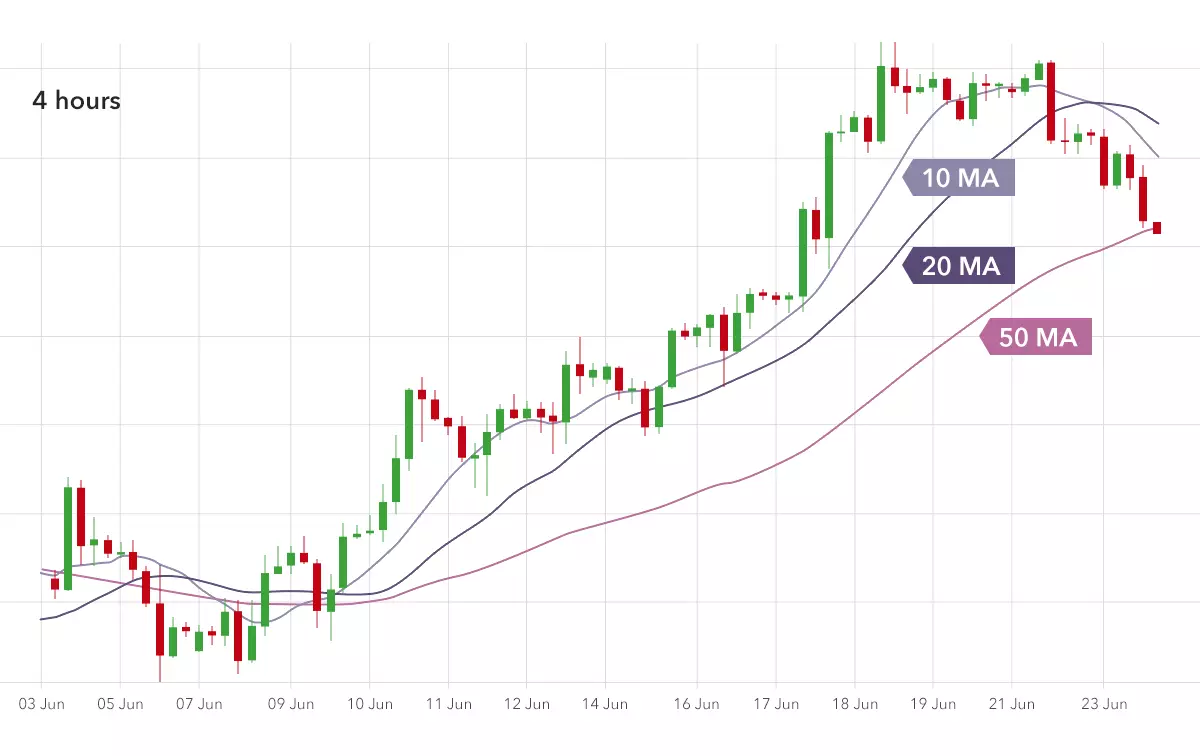Select the 11 Jun date label
The image size is (1200, 756).
448,704
